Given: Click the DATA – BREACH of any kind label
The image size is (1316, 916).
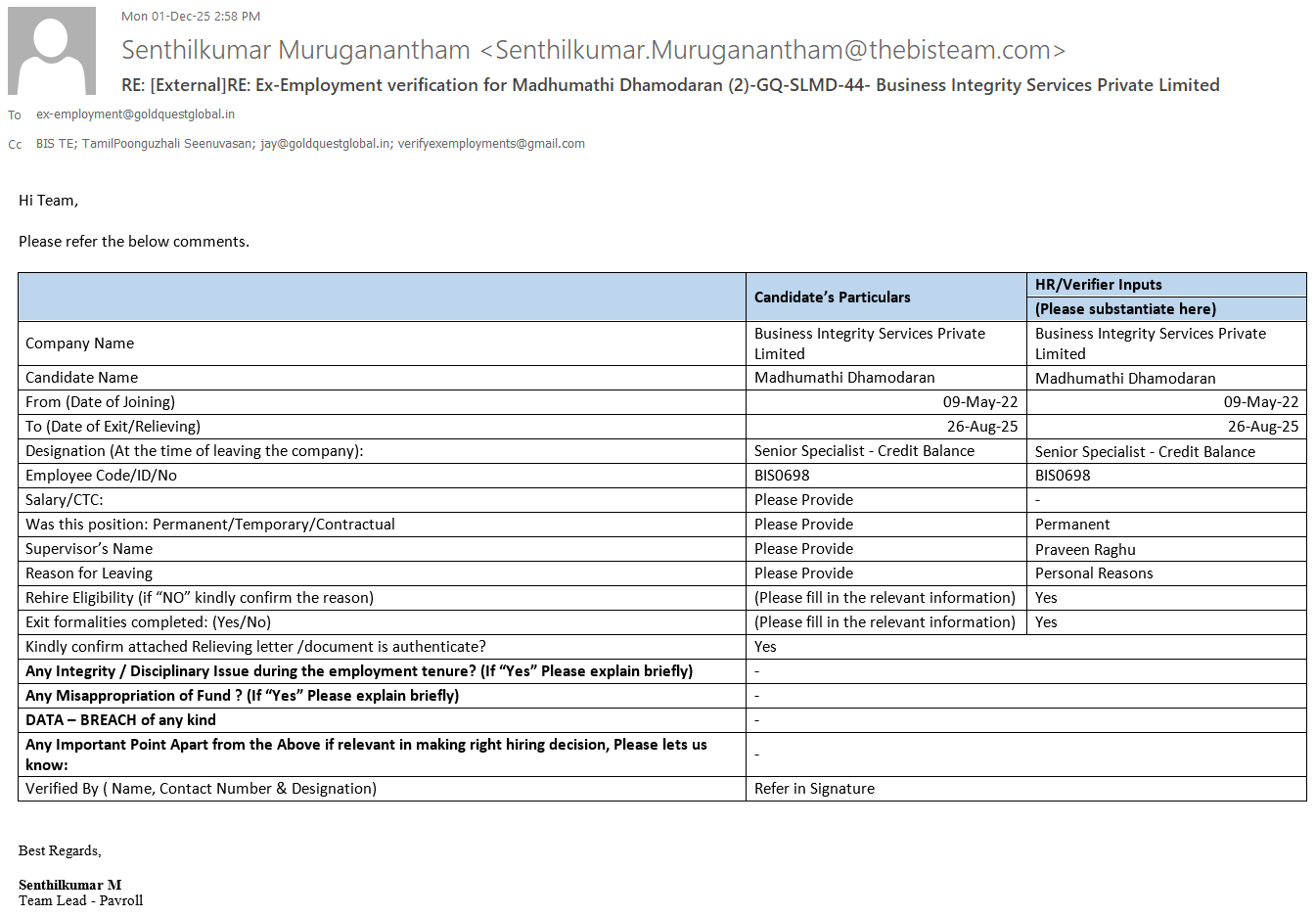Looking at the screenshot, I should (120, 720).
